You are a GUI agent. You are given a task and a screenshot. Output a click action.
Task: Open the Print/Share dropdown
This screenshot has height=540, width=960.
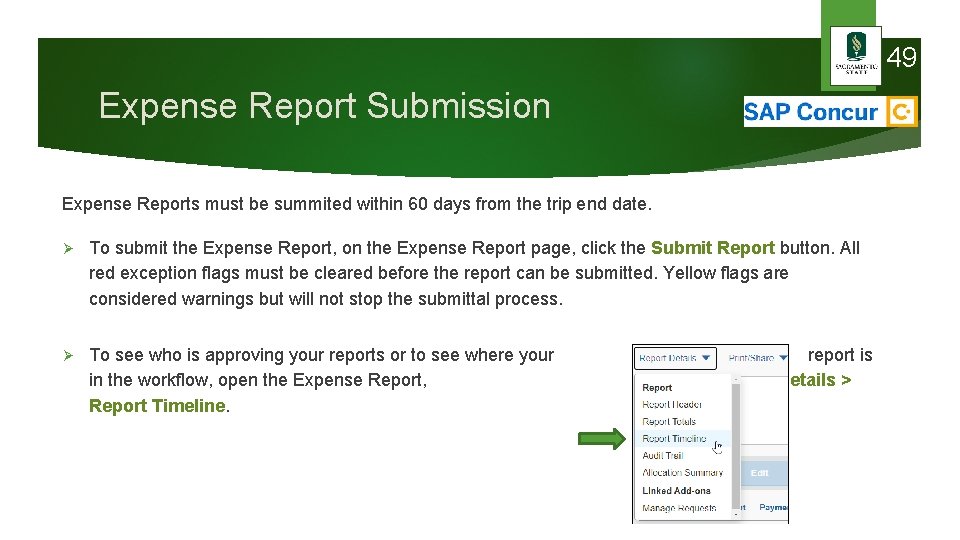click(757, 358)
